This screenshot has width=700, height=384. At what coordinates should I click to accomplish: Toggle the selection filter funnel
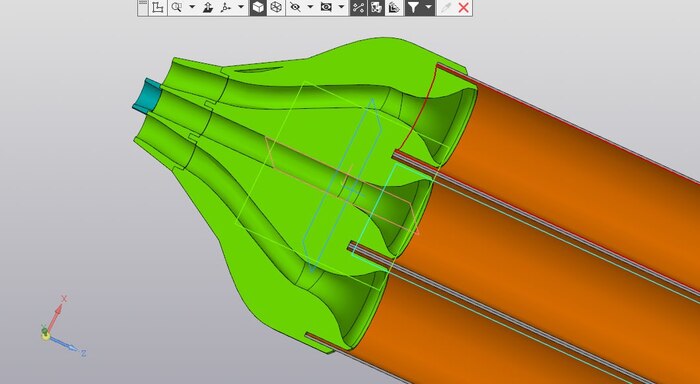[x=414, y=7]
